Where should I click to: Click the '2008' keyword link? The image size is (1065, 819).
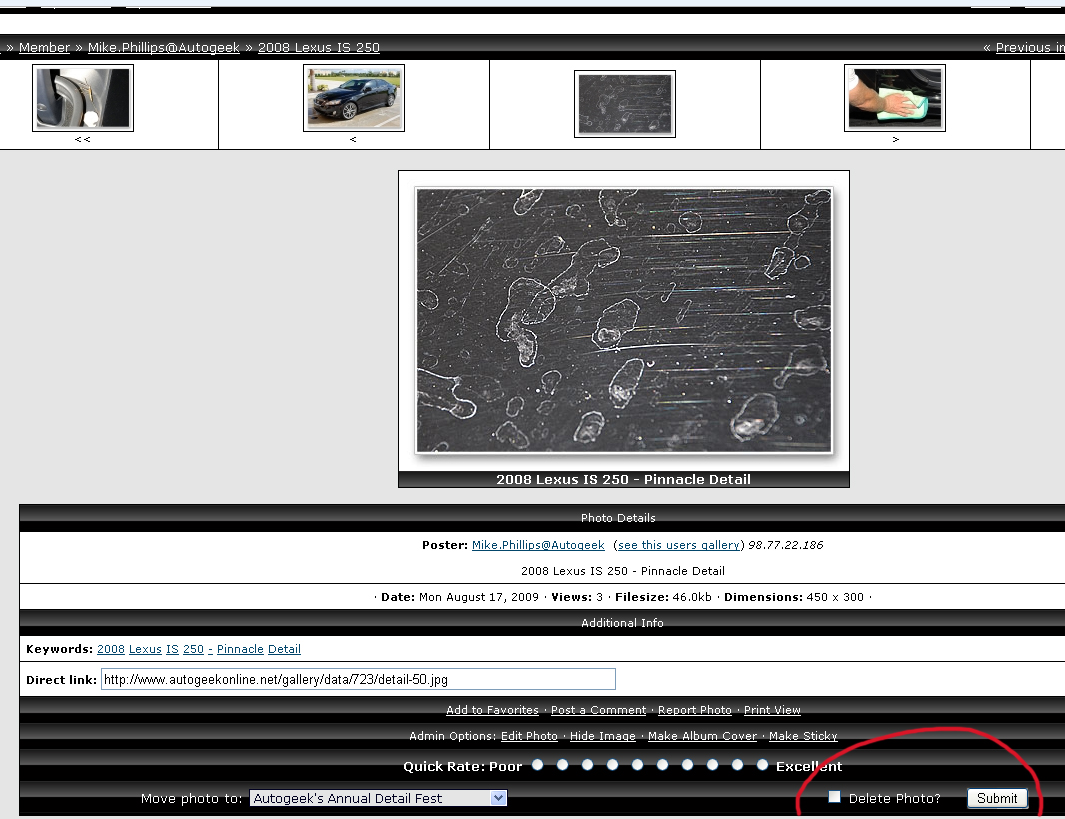click(x=111, y=649)
